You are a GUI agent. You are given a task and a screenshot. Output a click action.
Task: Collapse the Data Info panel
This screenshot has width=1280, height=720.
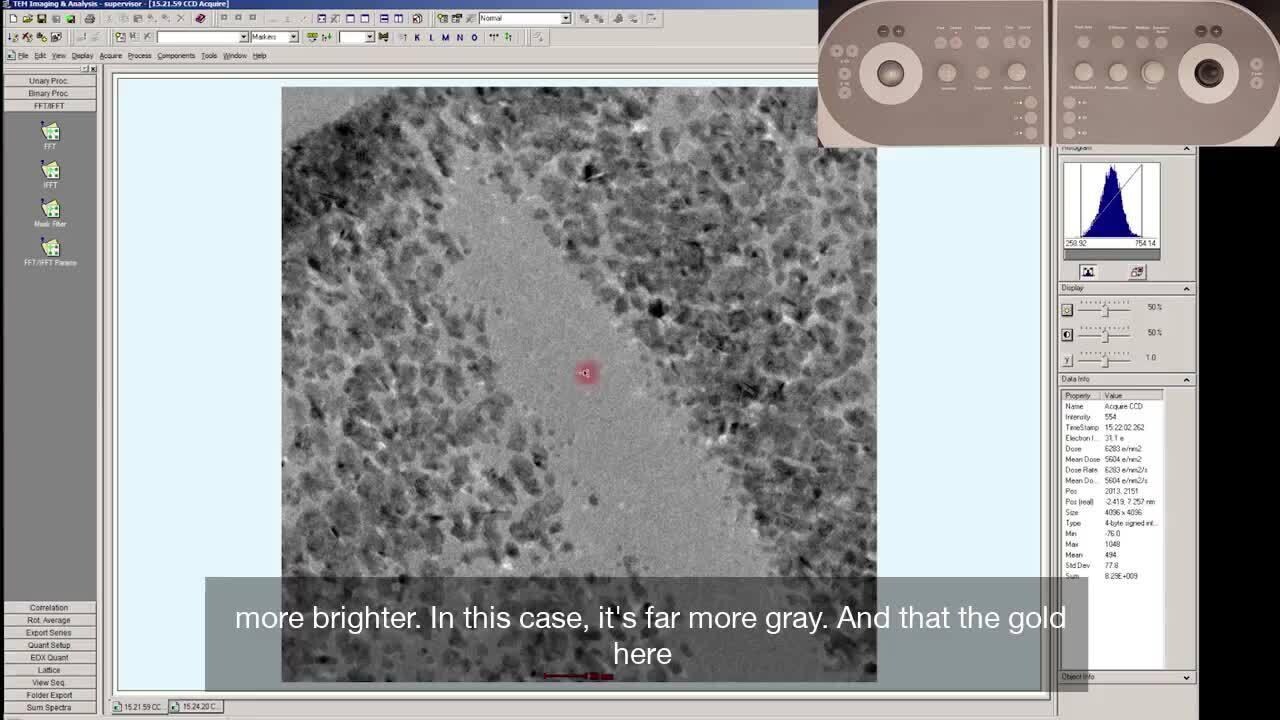click(1186, 380)
